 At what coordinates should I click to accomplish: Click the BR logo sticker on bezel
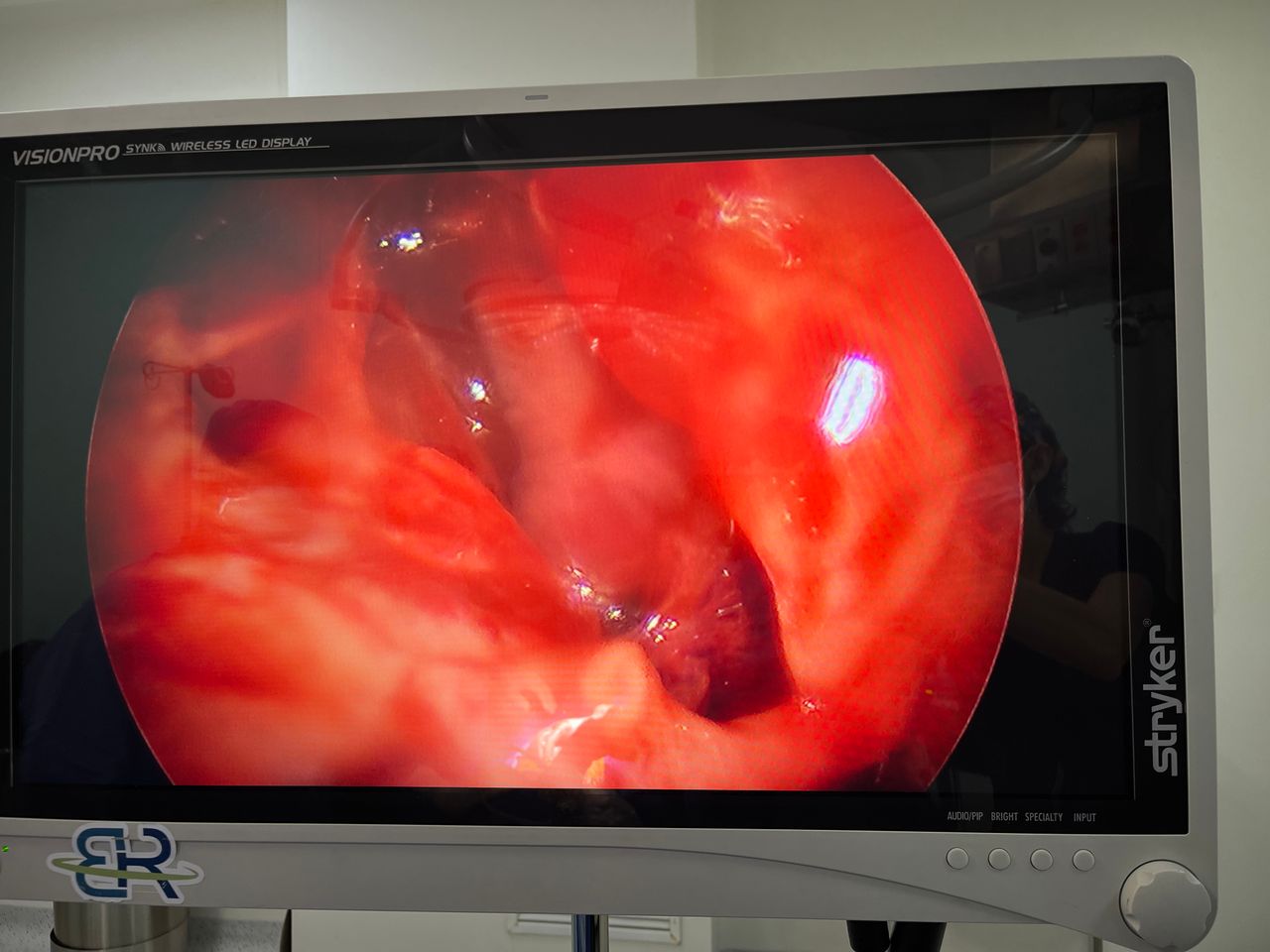124,865
